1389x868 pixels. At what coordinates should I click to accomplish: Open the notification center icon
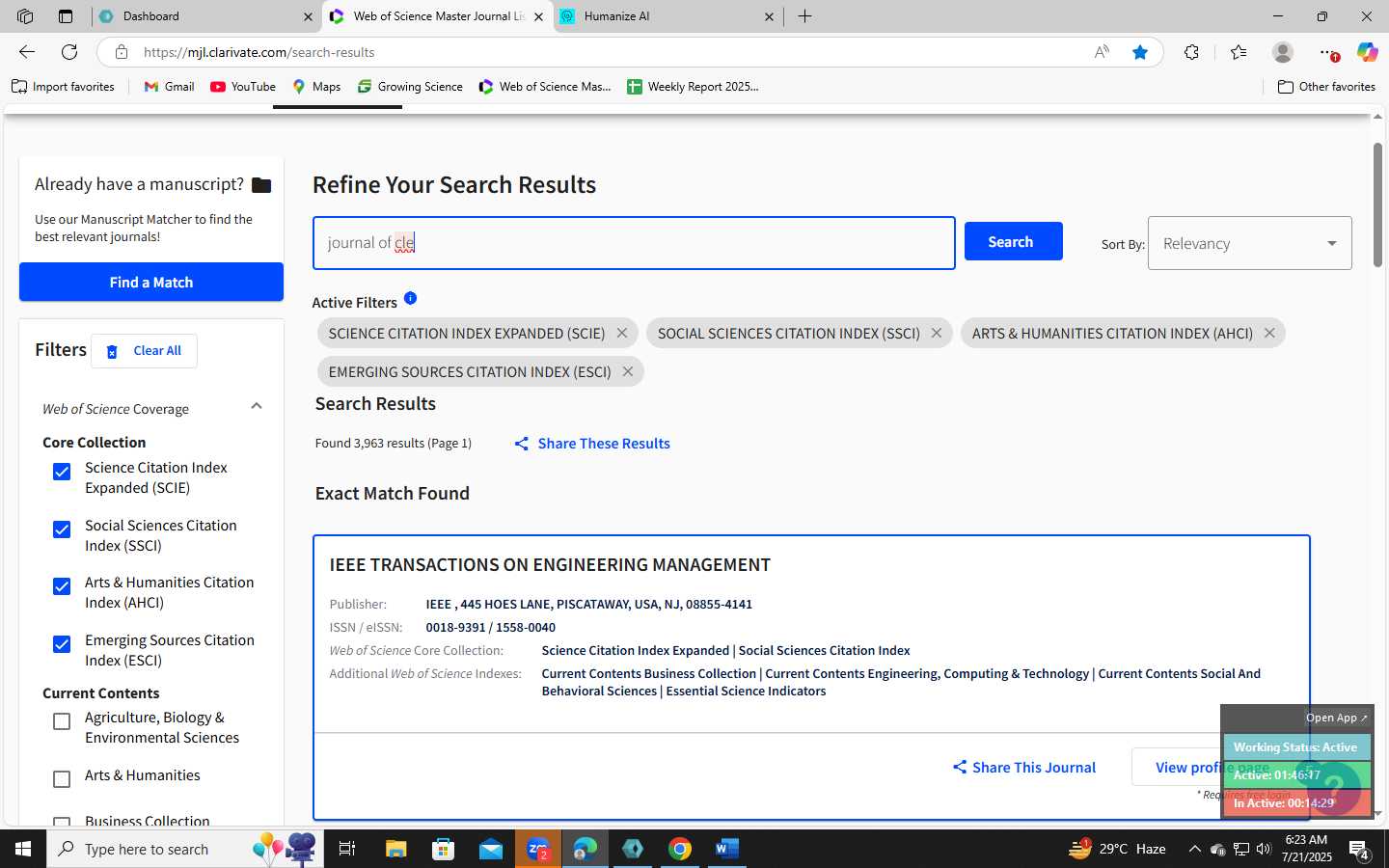coord(1359,851)
